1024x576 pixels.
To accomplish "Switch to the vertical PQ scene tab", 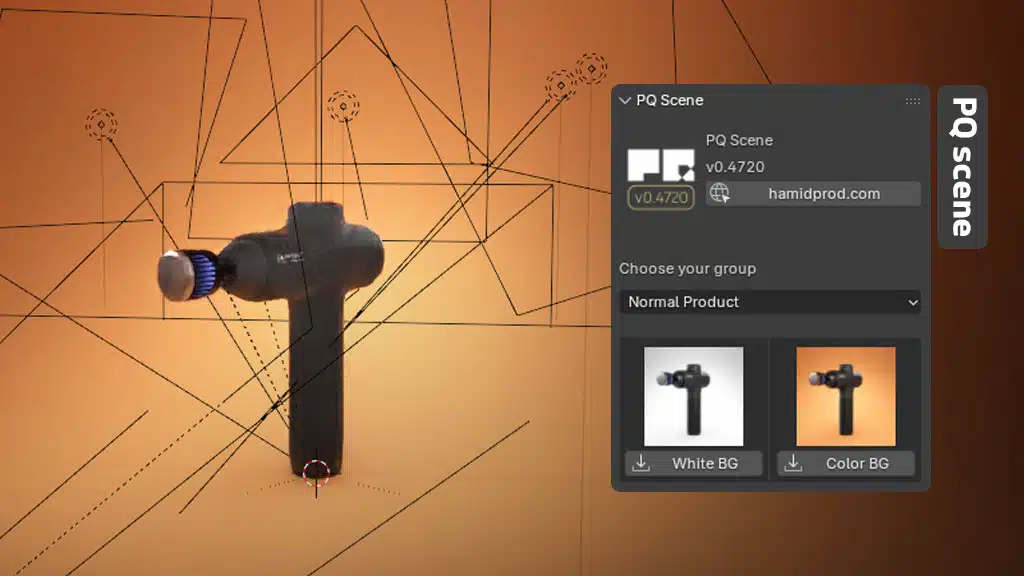I will [x=962, y=167].
